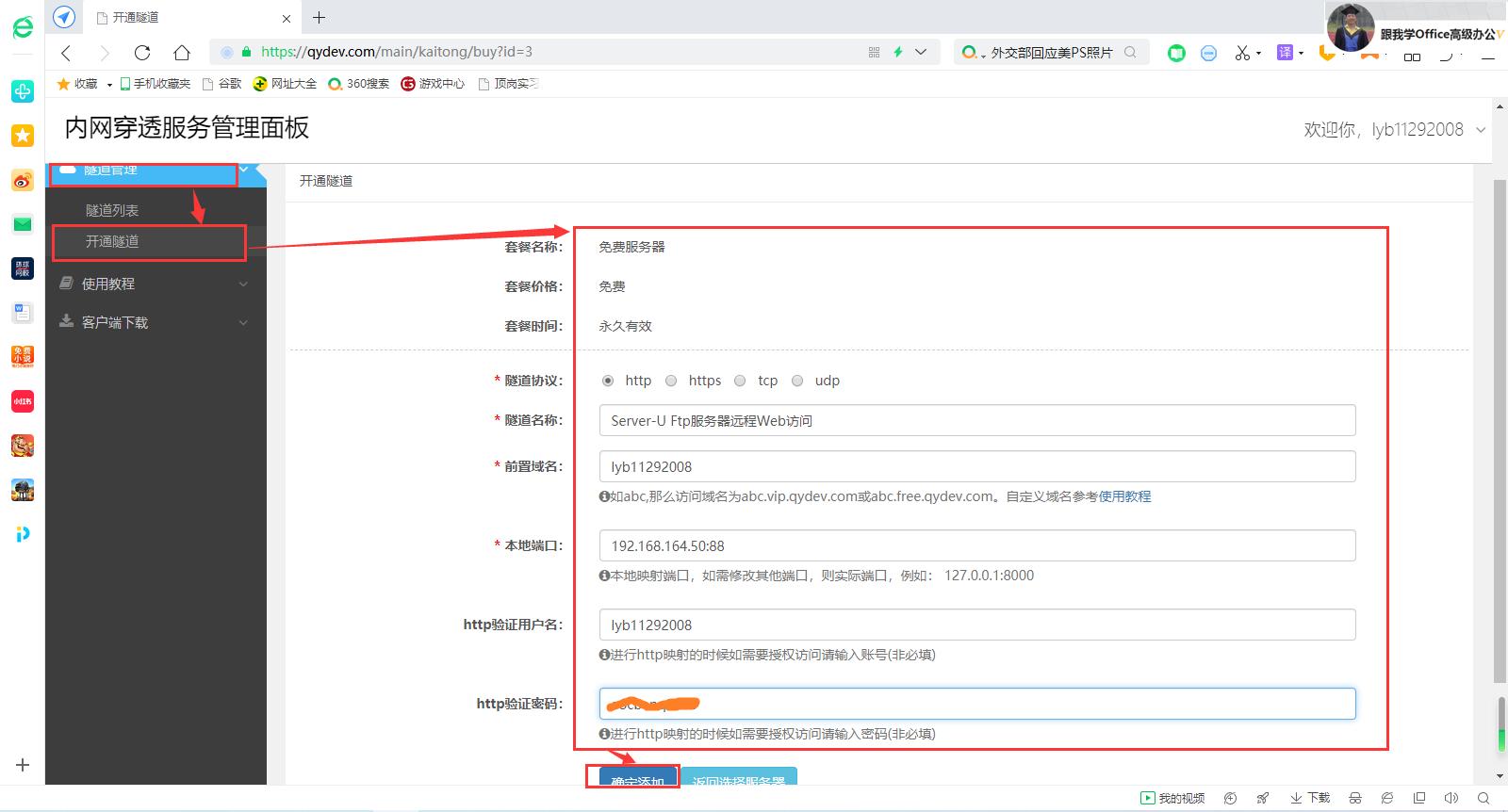The width and height of the screenshot is (1508, 812).
Task: Click the http验证用户名 input field
Action: pos(977,625)
